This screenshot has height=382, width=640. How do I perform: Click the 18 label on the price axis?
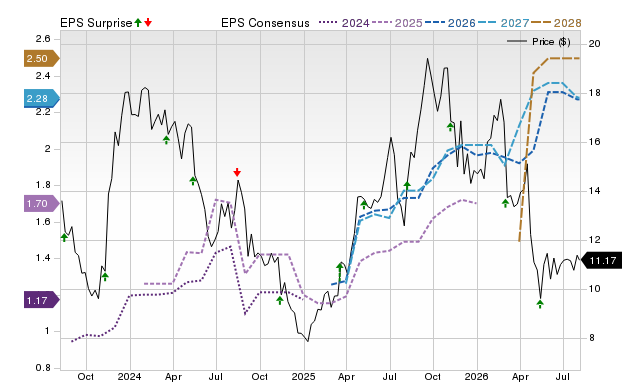pyautogui.click(x=595, y=93)
